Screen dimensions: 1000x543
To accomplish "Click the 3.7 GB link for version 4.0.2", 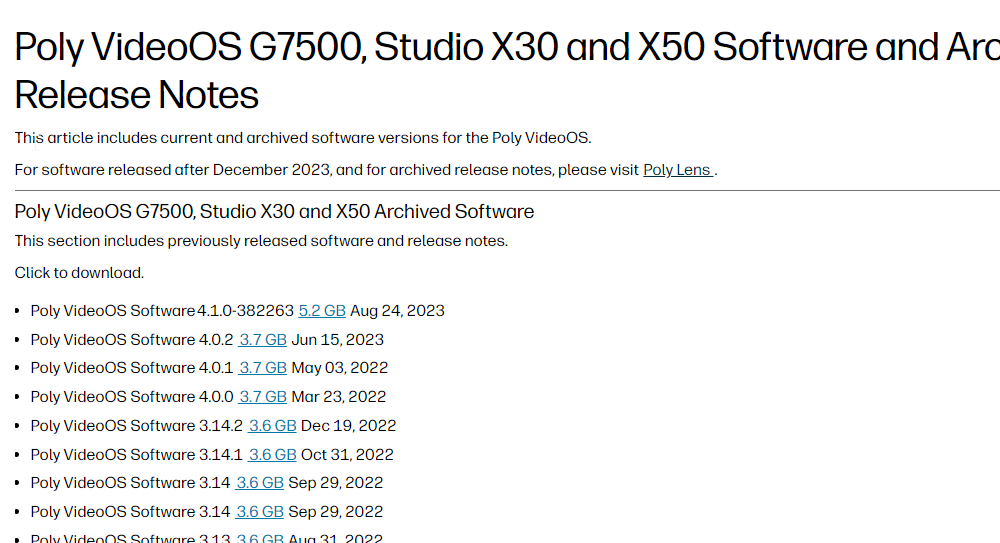I will coord(263,340).
